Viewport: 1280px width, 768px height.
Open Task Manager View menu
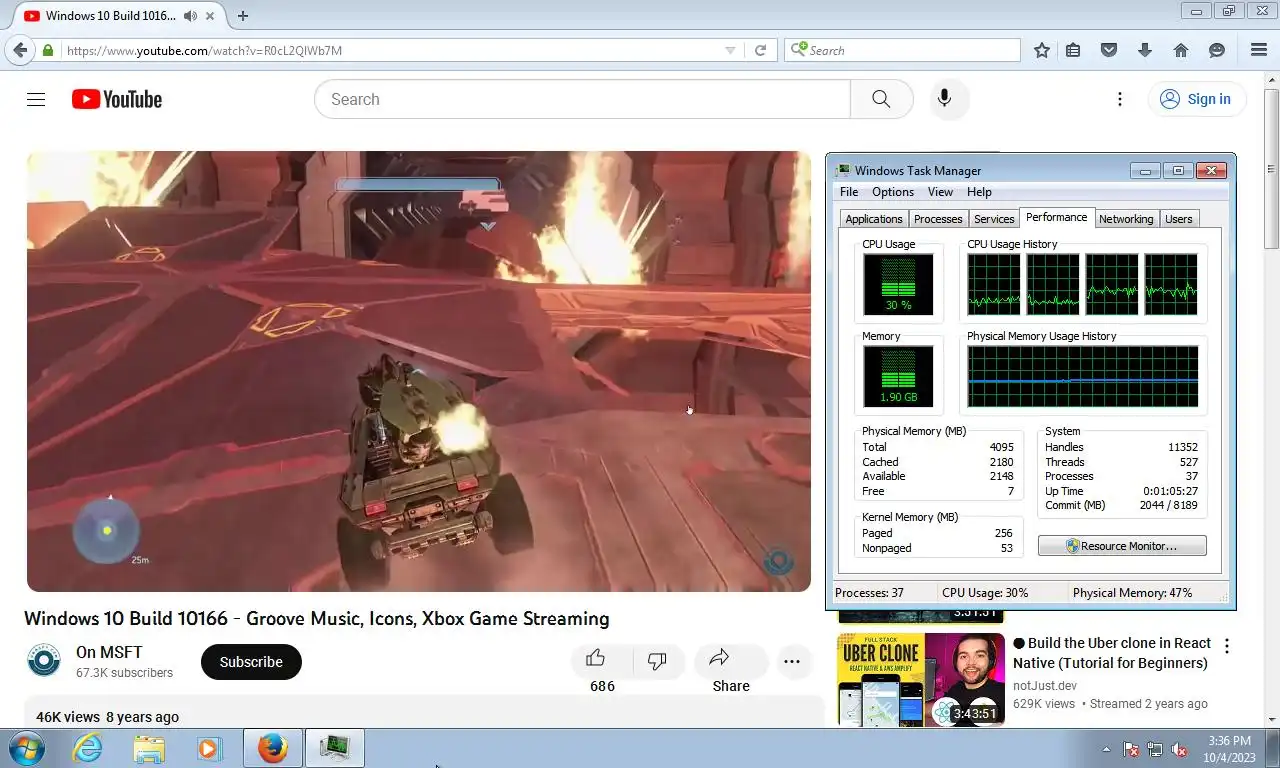coord(940,192)
